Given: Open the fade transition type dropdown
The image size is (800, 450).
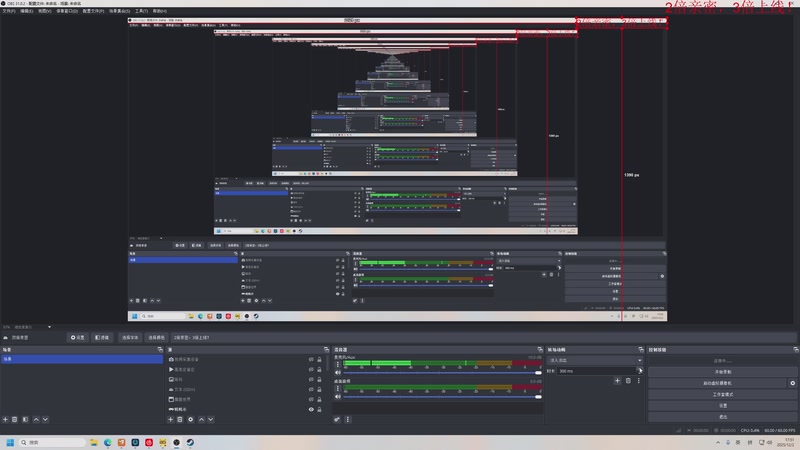Looking at the screenshot, I should 595,360.
